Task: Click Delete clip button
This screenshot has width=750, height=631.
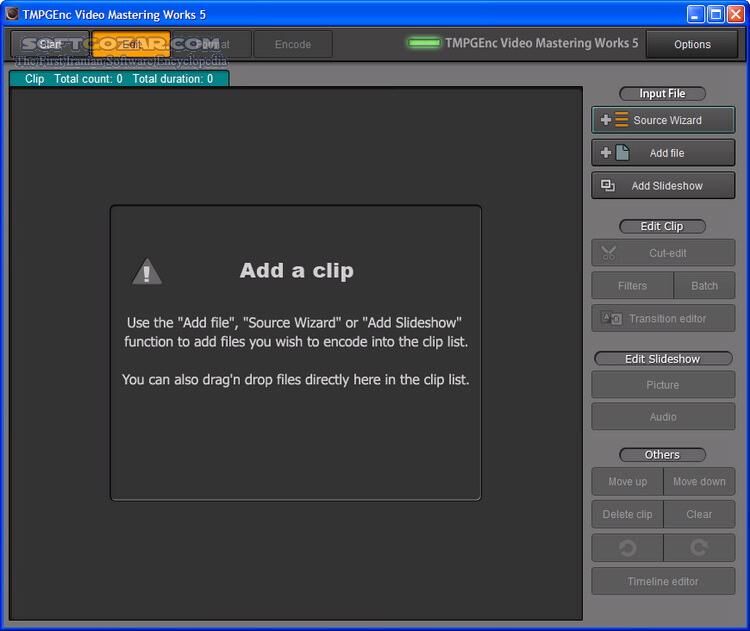Action: [628, 514]
